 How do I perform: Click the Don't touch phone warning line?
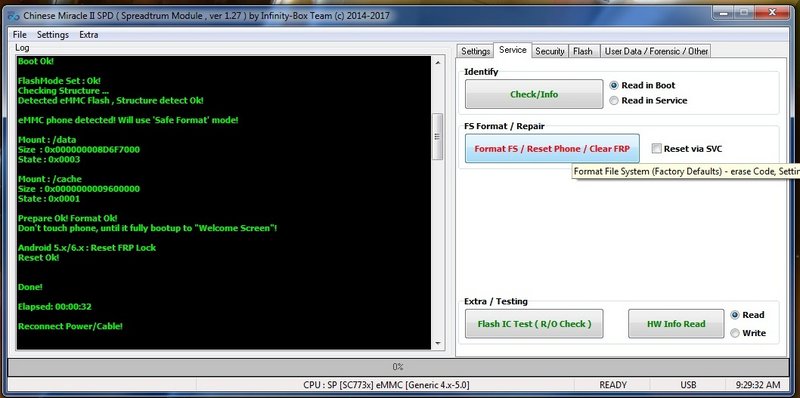tap(147, 228)
